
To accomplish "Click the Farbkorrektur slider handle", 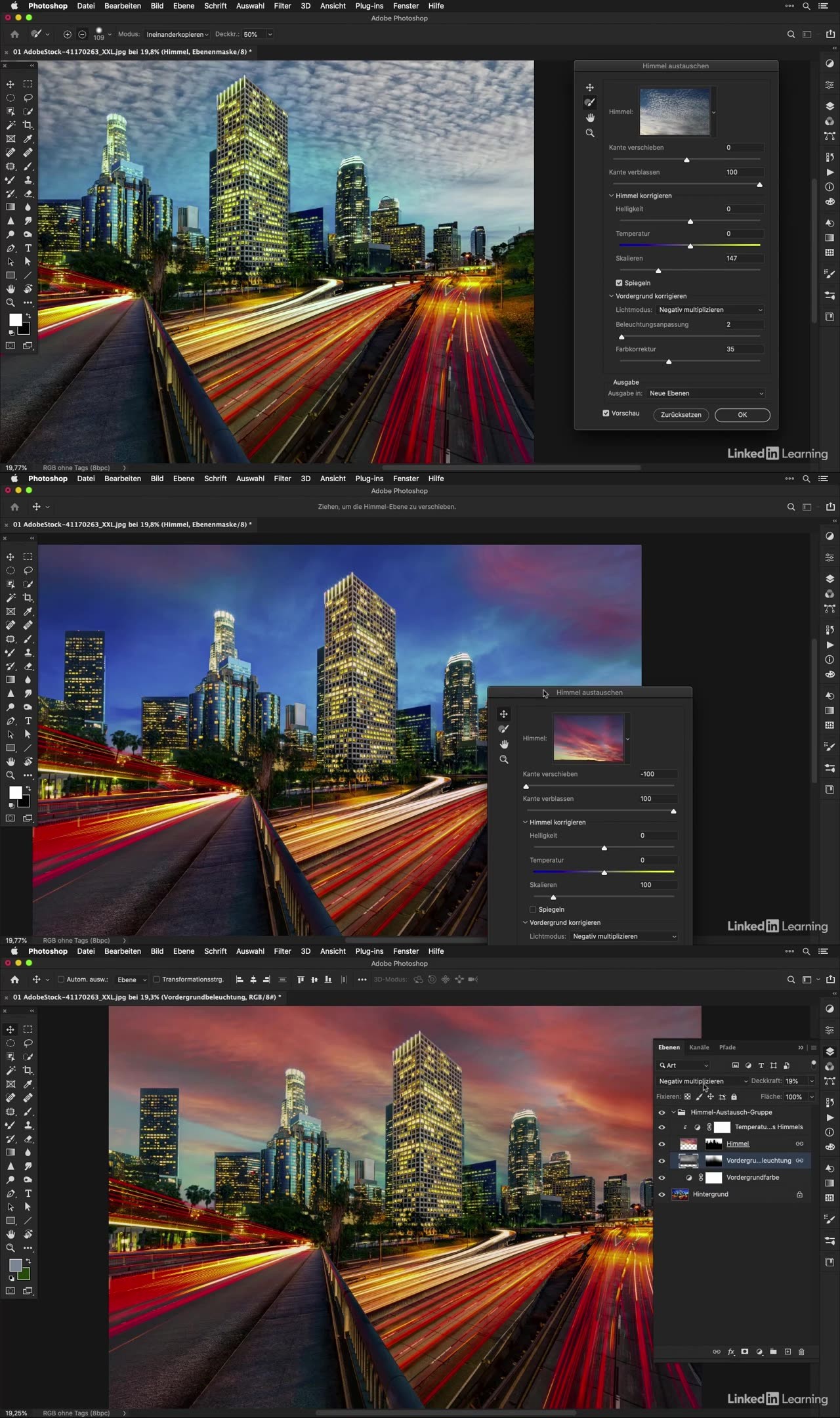I will 669,362.
